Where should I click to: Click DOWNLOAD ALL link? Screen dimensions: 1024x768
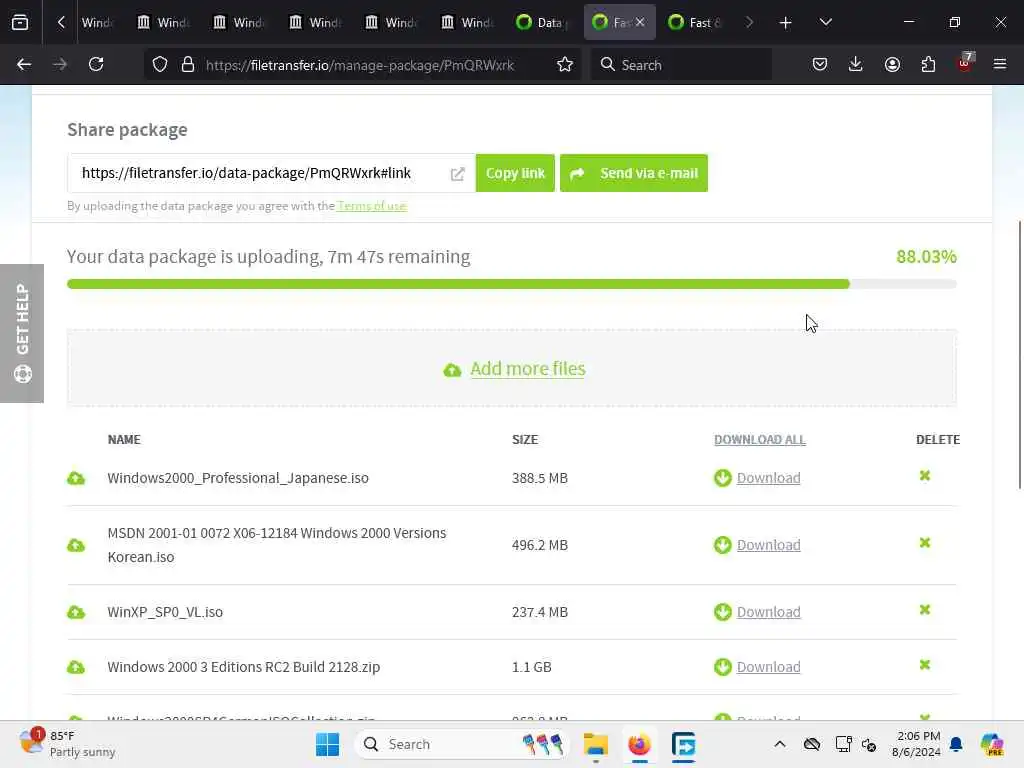coord(760,440)
